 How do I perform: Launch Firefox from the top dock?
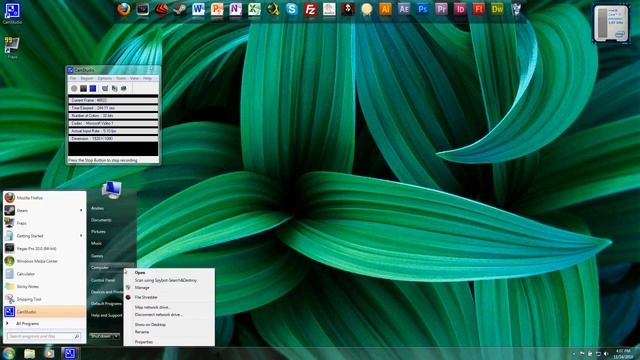(124, 9)
